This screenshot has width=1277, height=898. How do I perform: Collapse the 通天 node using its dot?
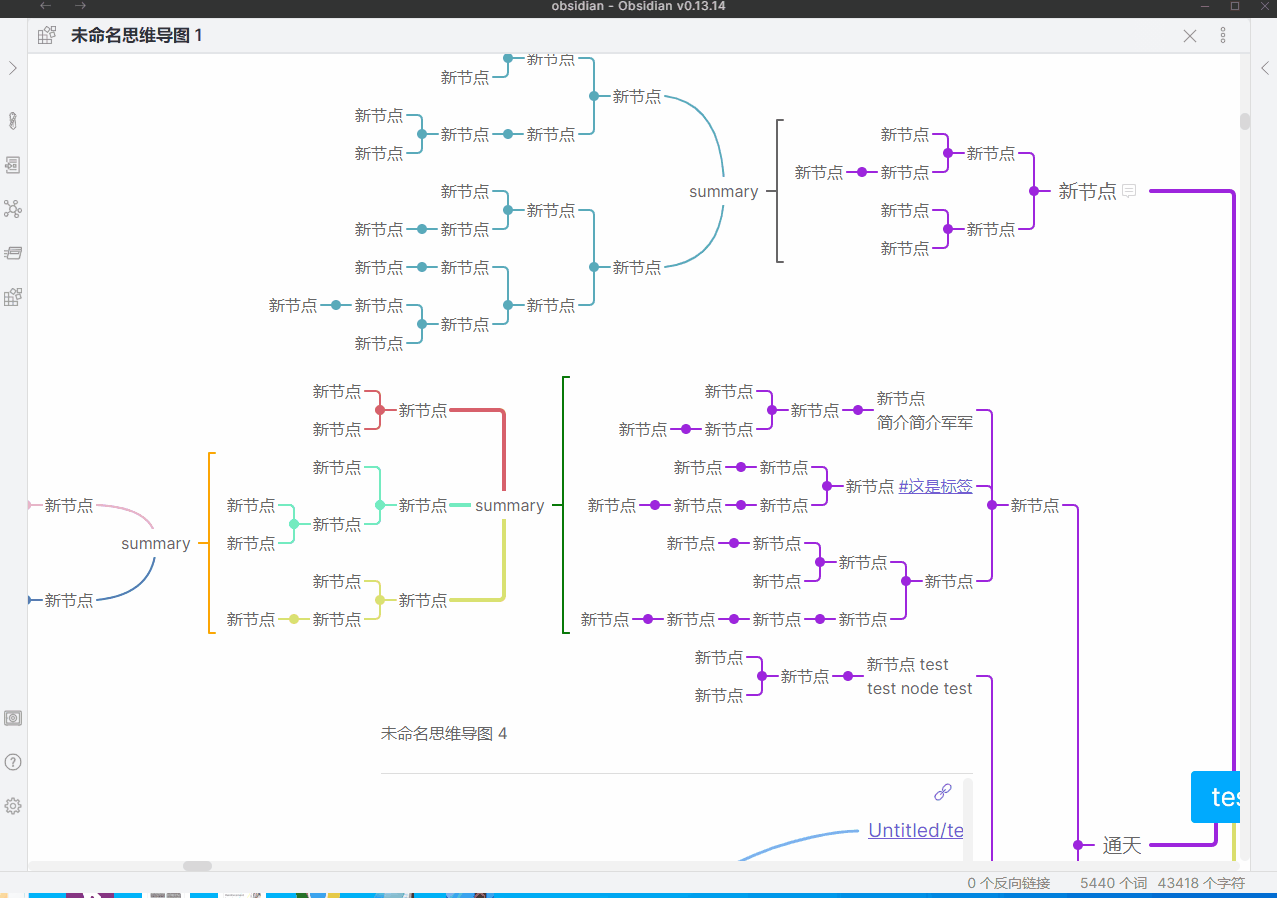pyautogui.click(x=1078, y=845)
